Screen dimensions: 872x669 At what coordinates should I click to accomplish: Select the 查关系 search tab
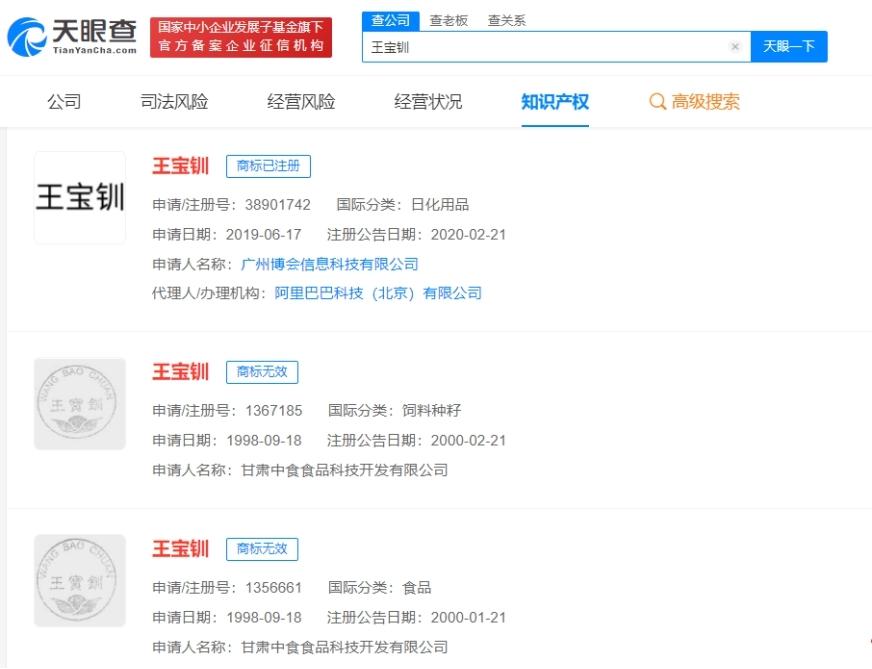click(x=507, y=21)
